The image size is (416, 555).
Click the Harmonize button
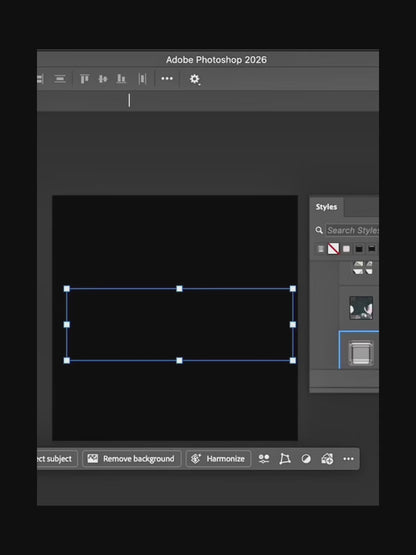pyautogui.click(x=218, y=459)
